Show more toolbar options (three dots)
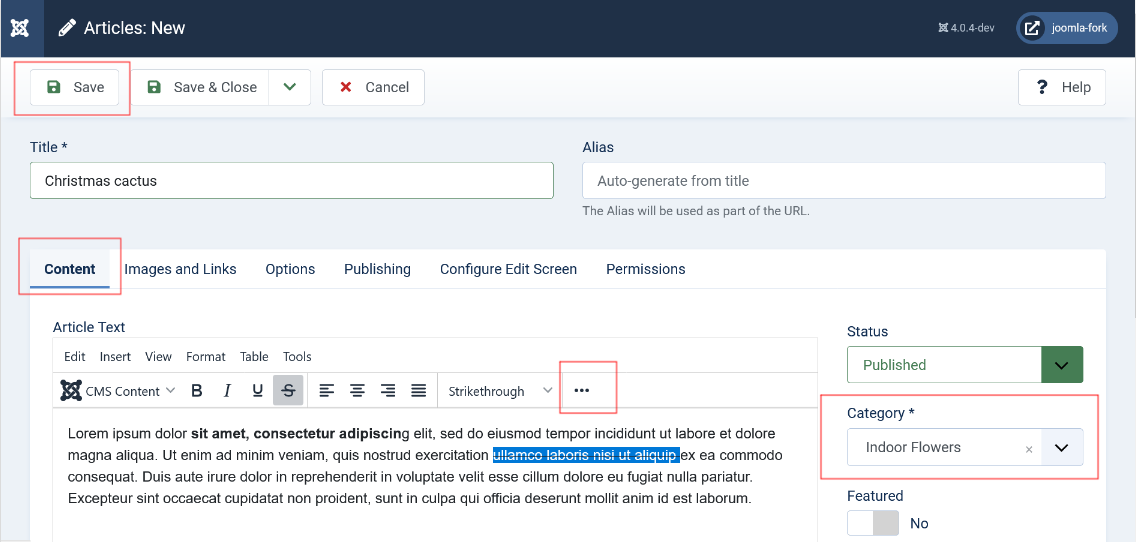The height and width of the screenshot is (542, 1136). pyautogui.click(x=582, y=391)
